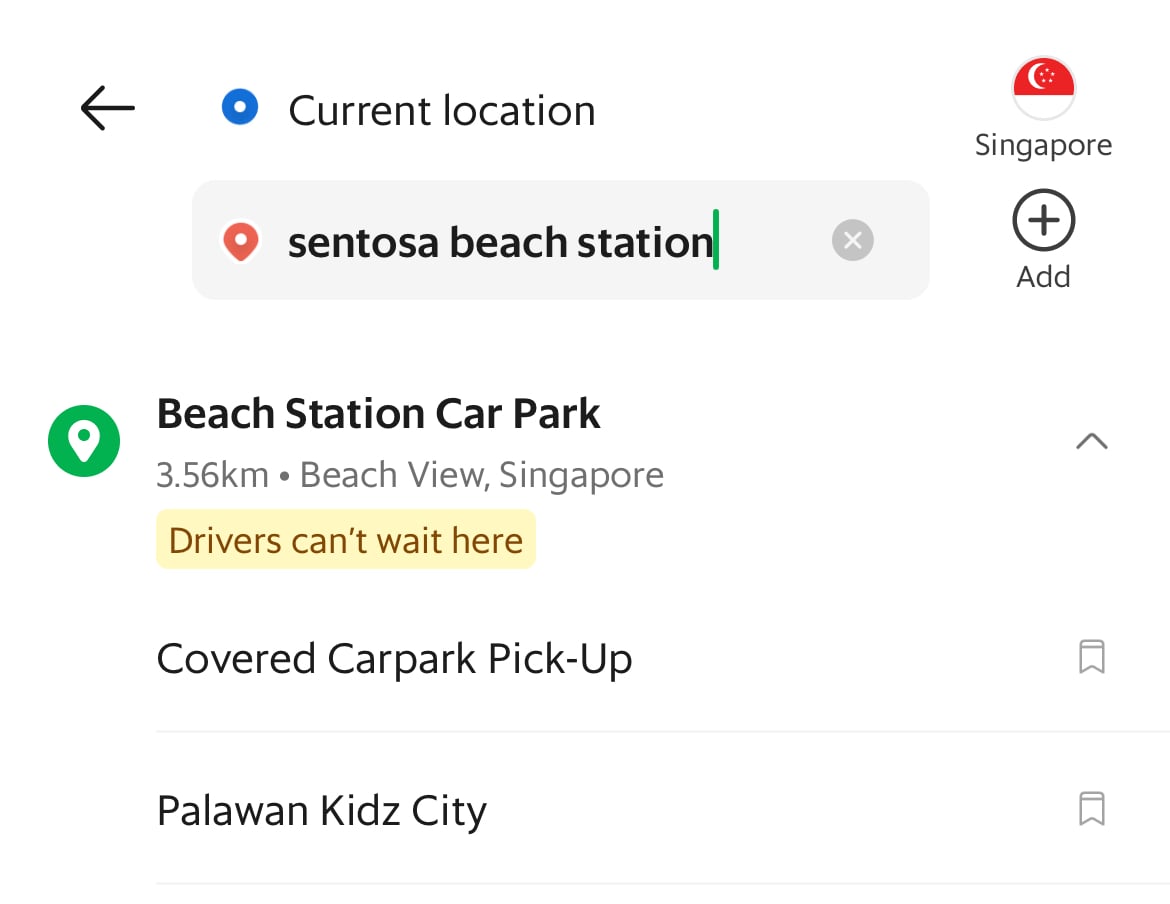The height and width of the screenshot is (904, 1170).
Task: Click the red destination pin icon
Action: click(241, 241)
